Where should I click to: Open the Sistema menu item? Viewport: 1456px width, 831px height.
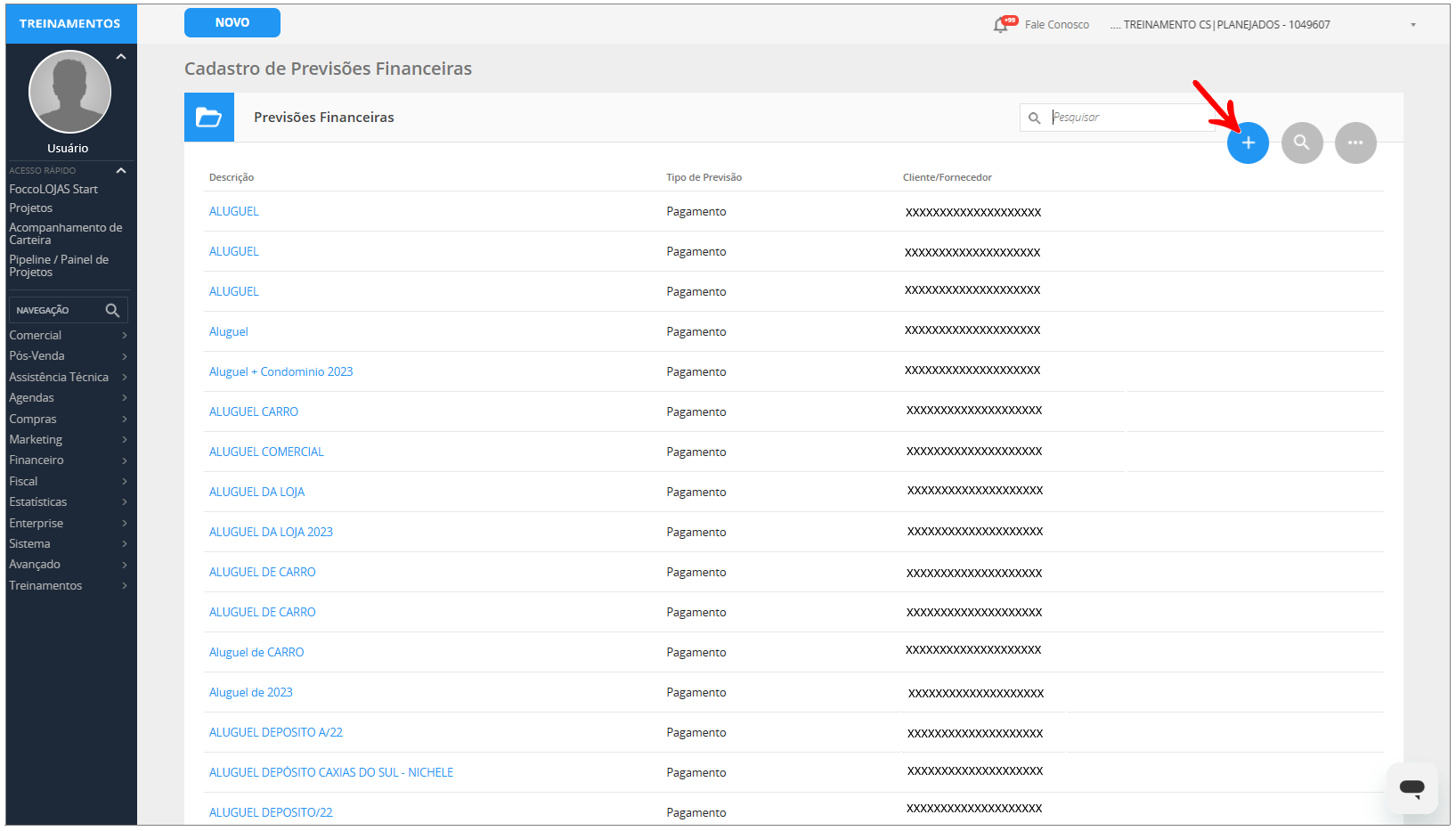(x=69, y=544)
